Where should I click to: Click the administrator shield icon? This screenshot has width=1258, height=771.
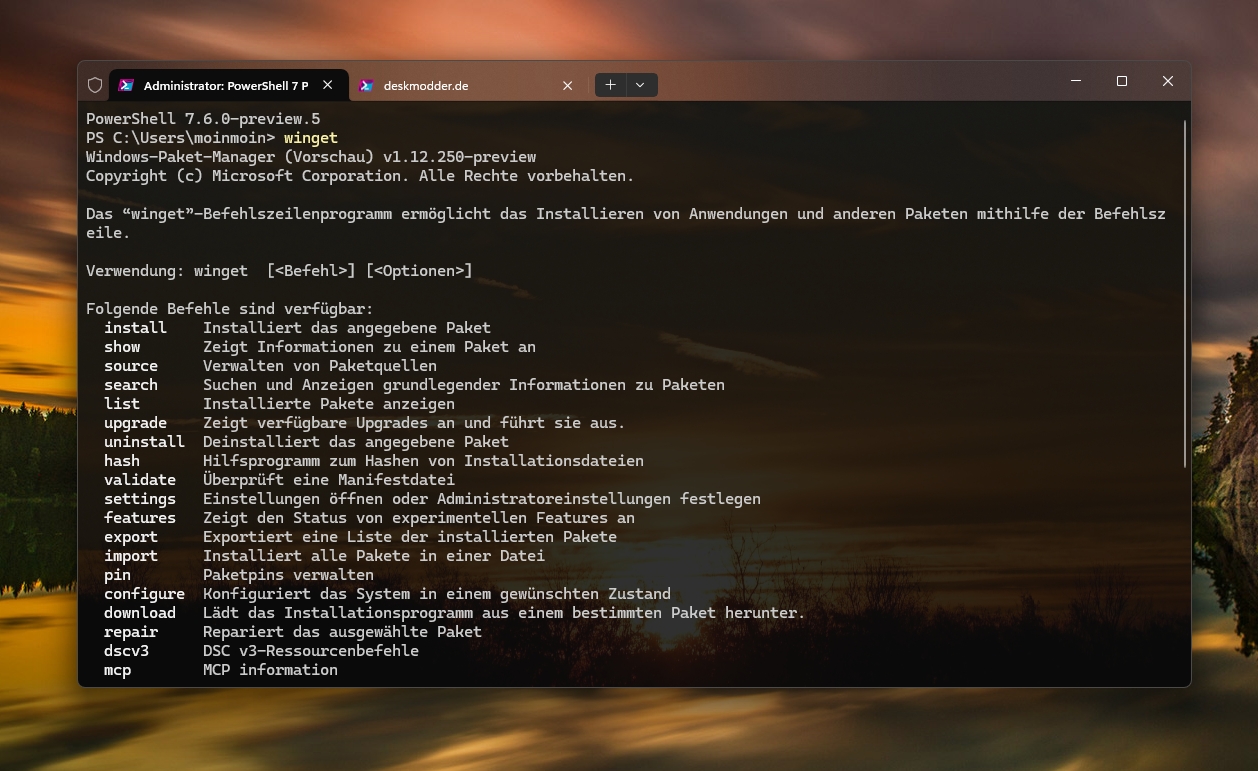point(95,85)
